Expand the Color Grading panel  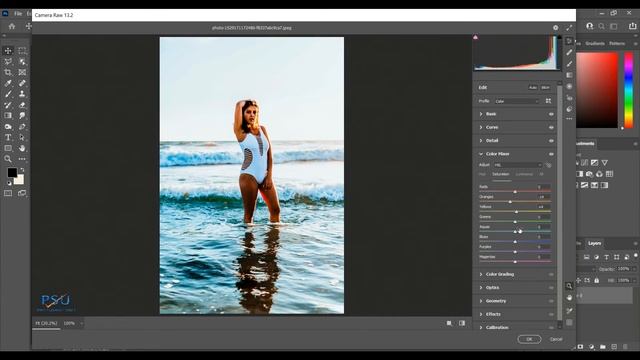tap(481, 274)
